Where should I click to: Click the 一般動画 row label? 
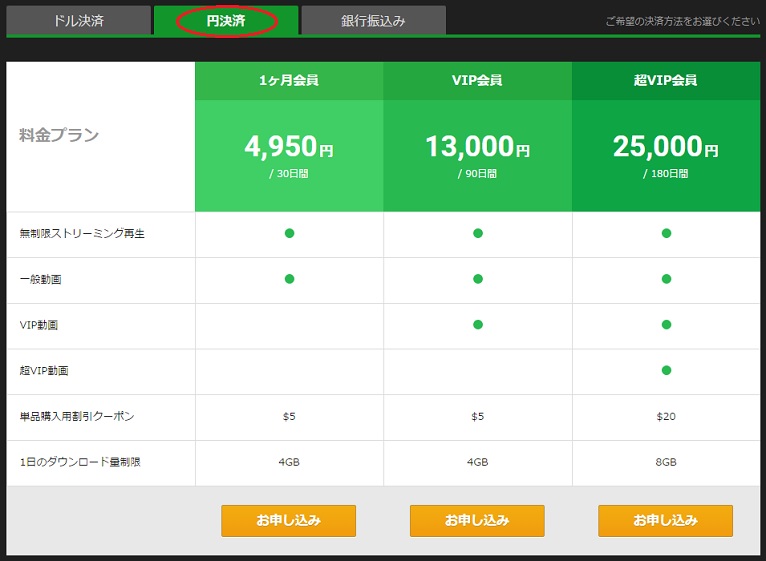[x=41, y=280]
